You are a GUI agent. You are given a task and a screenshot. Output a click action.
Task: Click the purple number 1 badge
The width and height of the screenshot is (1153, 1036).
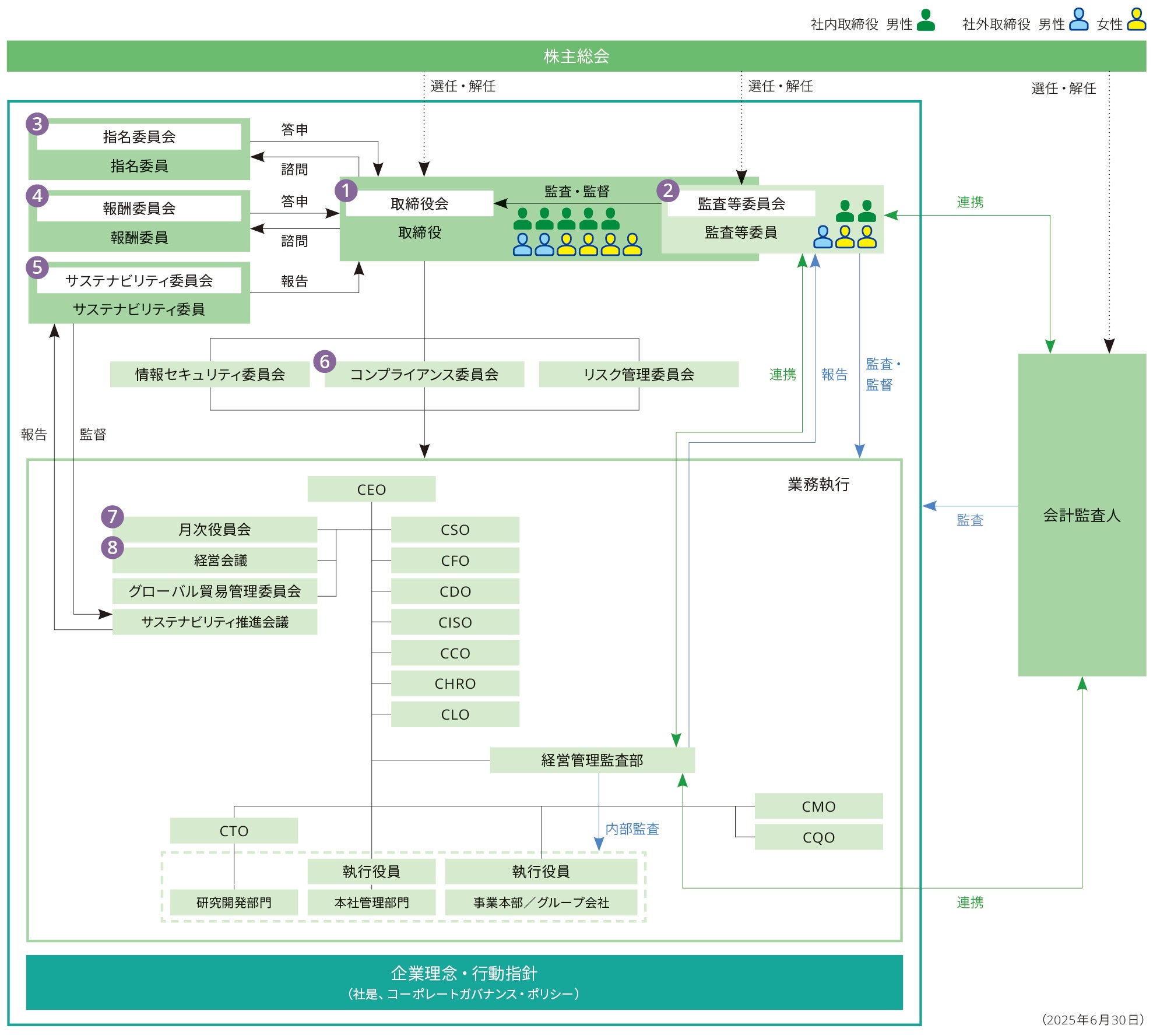pyautogui.click(x=346, y=191)
